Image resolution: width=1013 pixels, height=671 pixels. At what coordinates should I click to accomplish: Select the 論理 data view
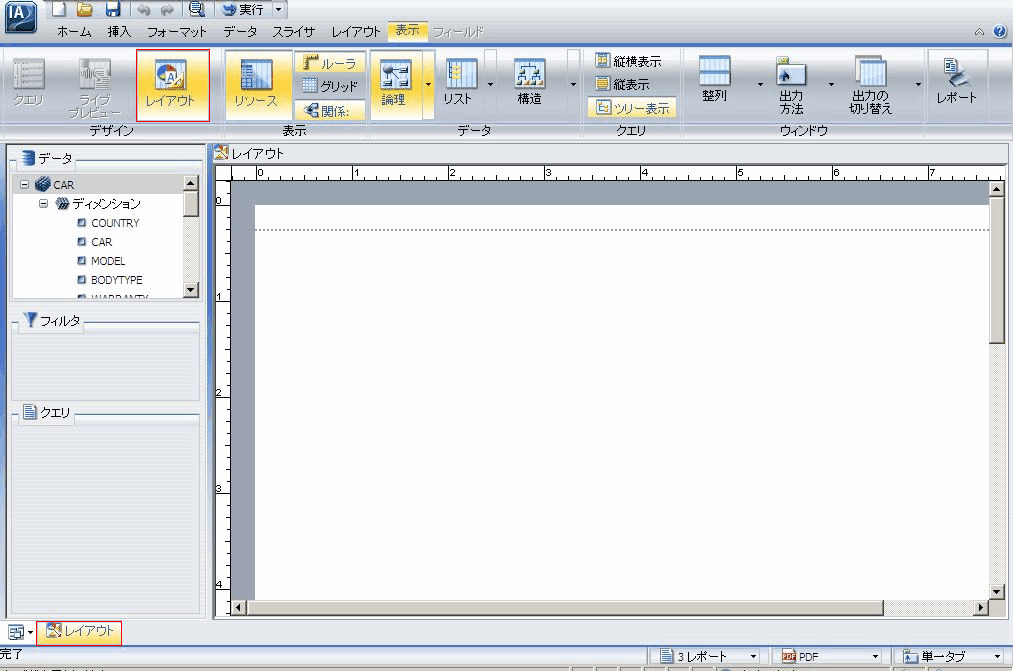(x=395, y=83)
